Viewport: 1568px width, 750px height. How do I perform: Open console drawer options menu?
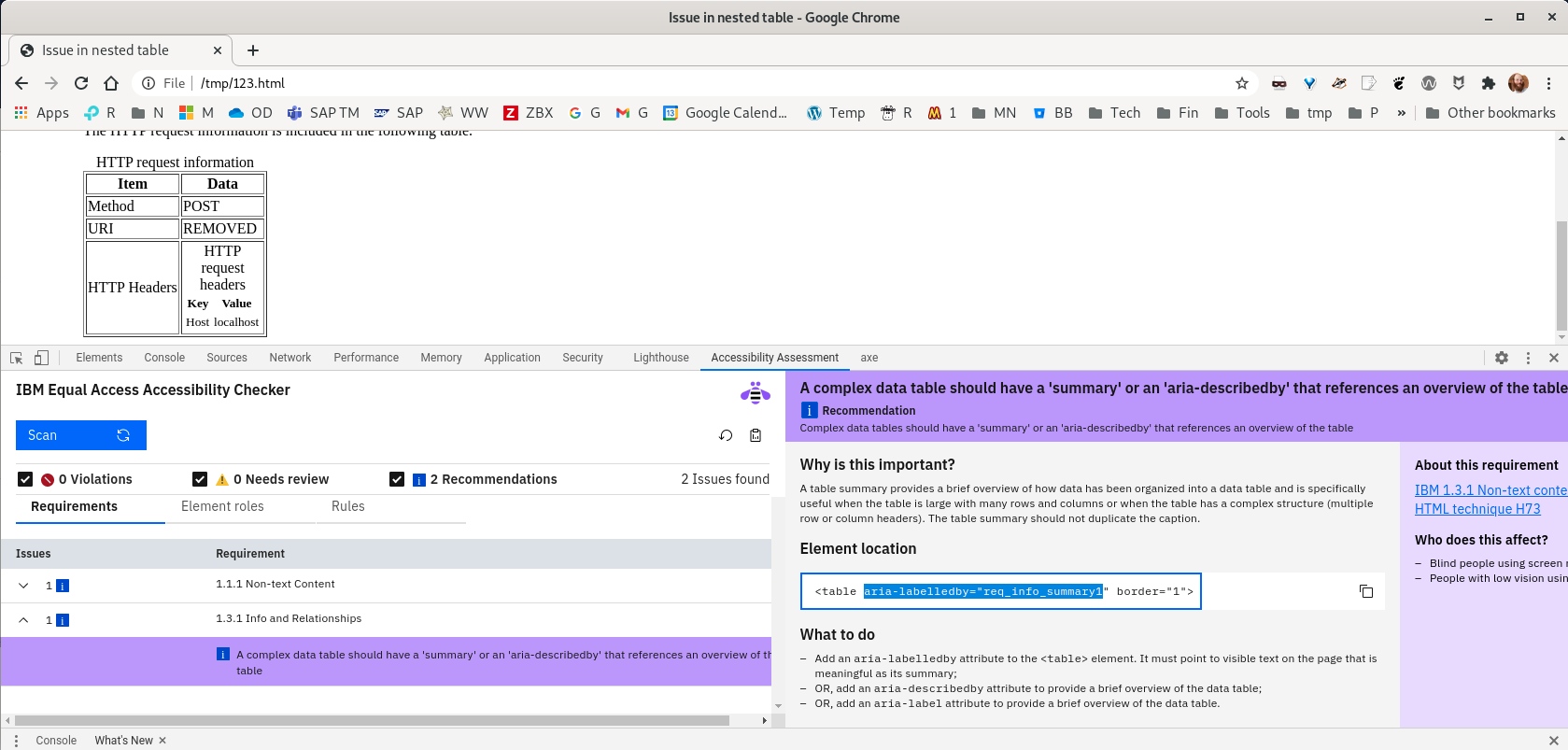click(16, 740)
